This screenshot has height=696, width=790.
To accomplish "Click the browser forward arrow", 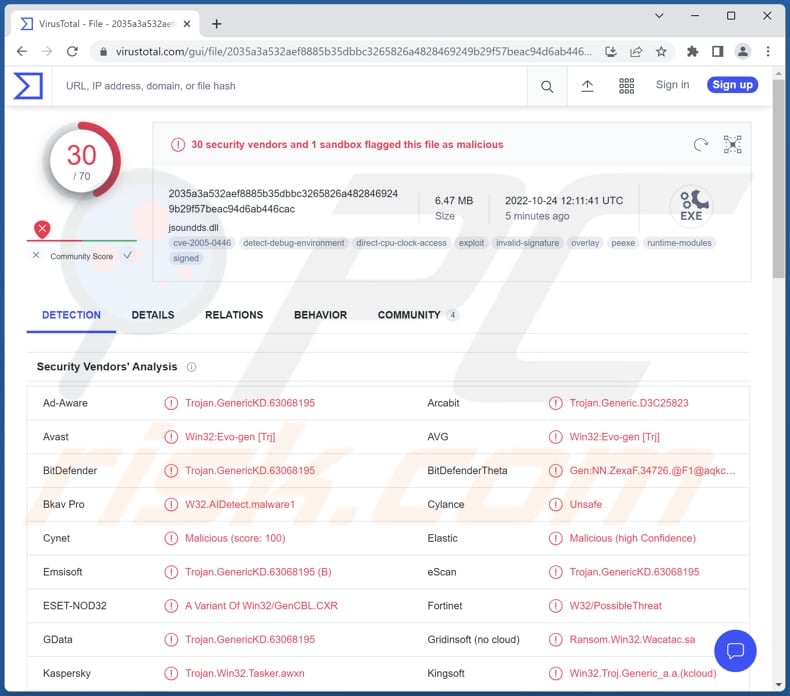I will (x=47, y=51).
